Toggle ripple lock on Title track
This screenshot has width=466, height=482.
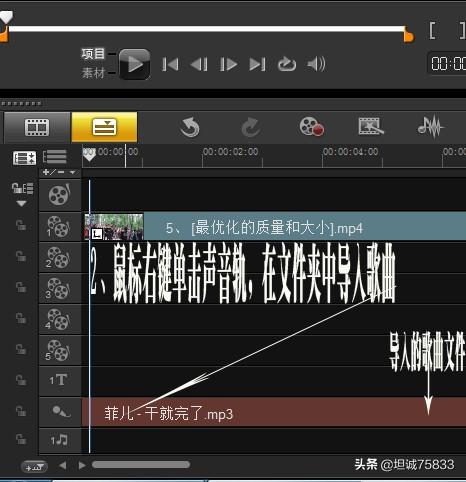(x=21, y=380)
